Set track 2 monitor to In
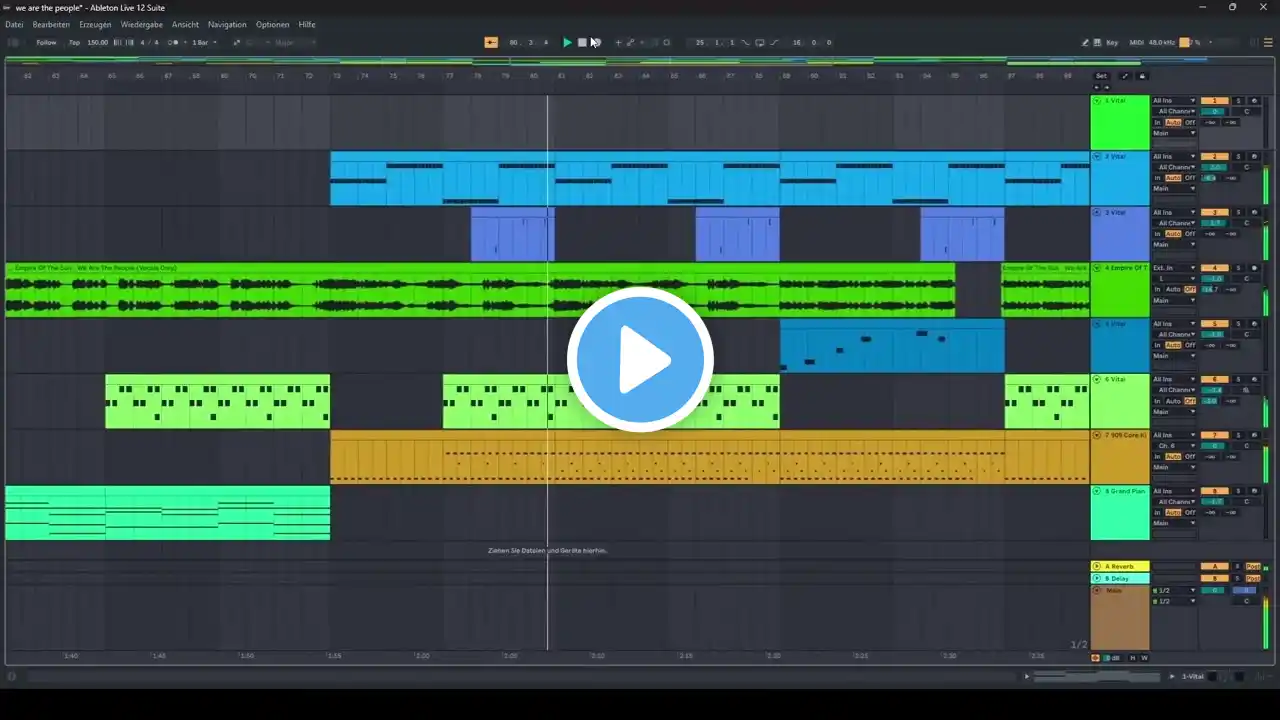1280x720 pixels. (x=1158, y=178)
